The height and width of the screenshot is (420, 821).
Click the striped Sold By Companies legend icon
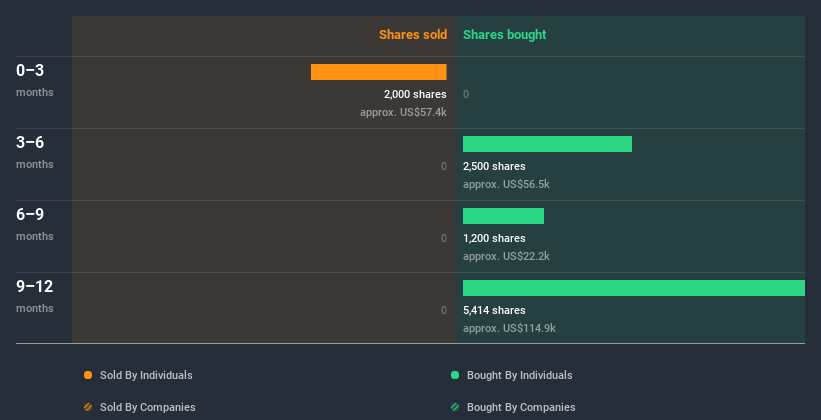coord(88,407)
